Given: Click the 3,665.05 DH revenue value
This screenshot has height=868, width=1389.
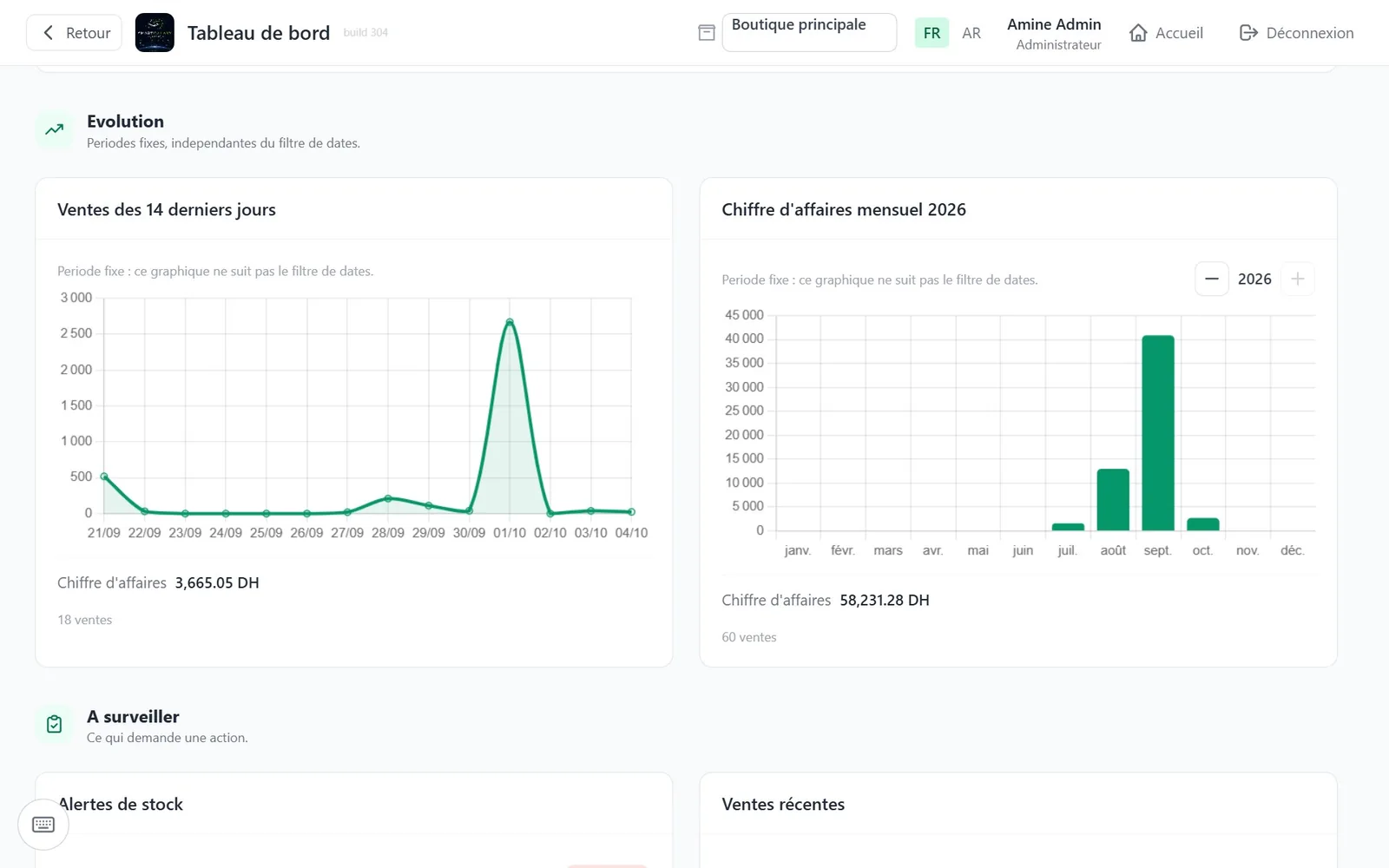Looking at the screenshot, I should [217, 582].
